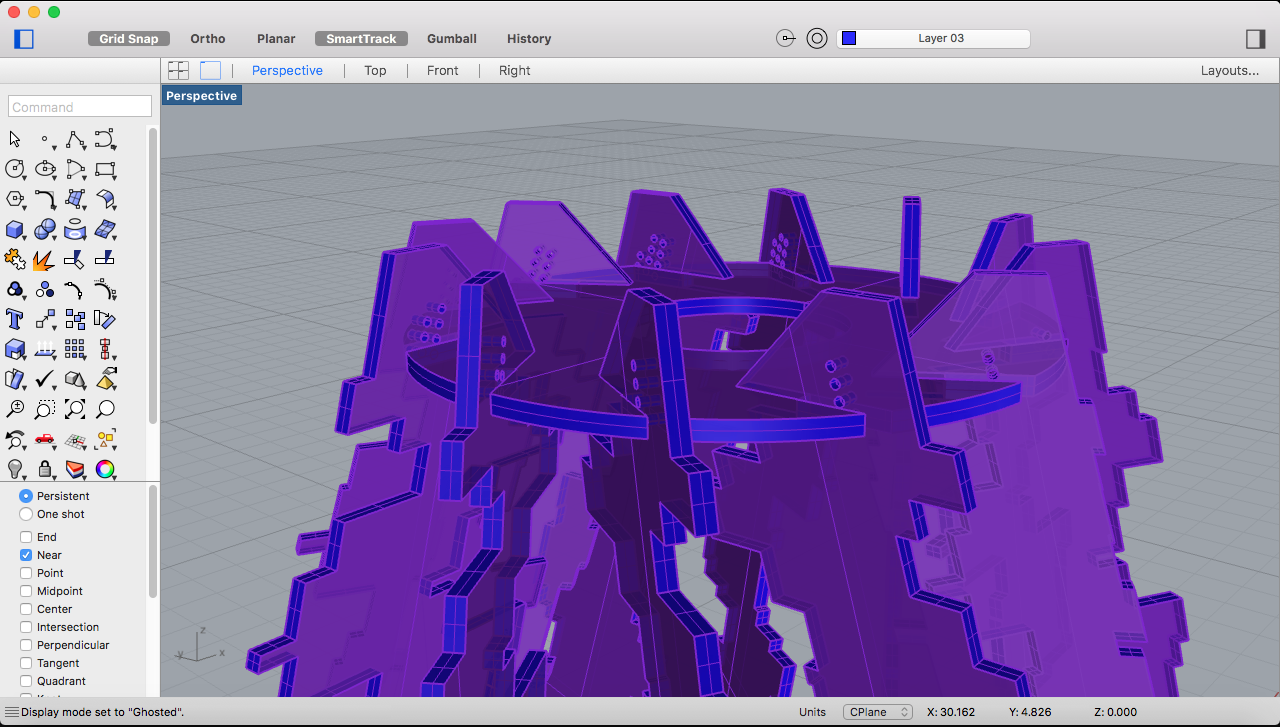The width and height of the screenshot is (1280, 727).
Task: Switch to the Perspective viewport tab
Action: (x=287, y=71)
